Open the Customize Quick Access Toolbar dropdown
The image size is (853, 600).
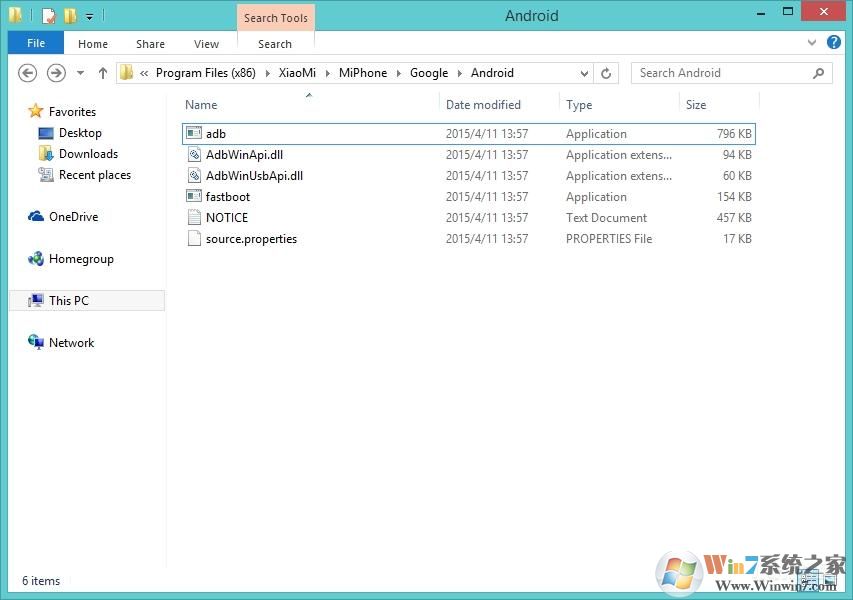pyautogui.click(x=89, y=16)
